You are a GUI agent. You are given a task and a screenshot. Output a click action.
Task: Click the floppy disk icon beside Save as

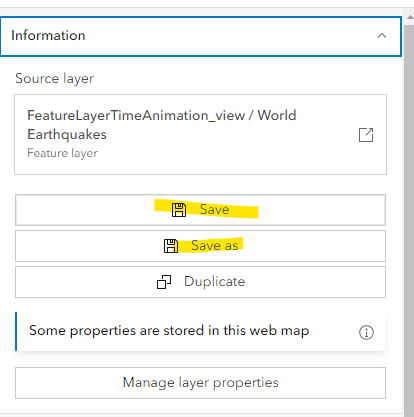[x=171, y=246]
